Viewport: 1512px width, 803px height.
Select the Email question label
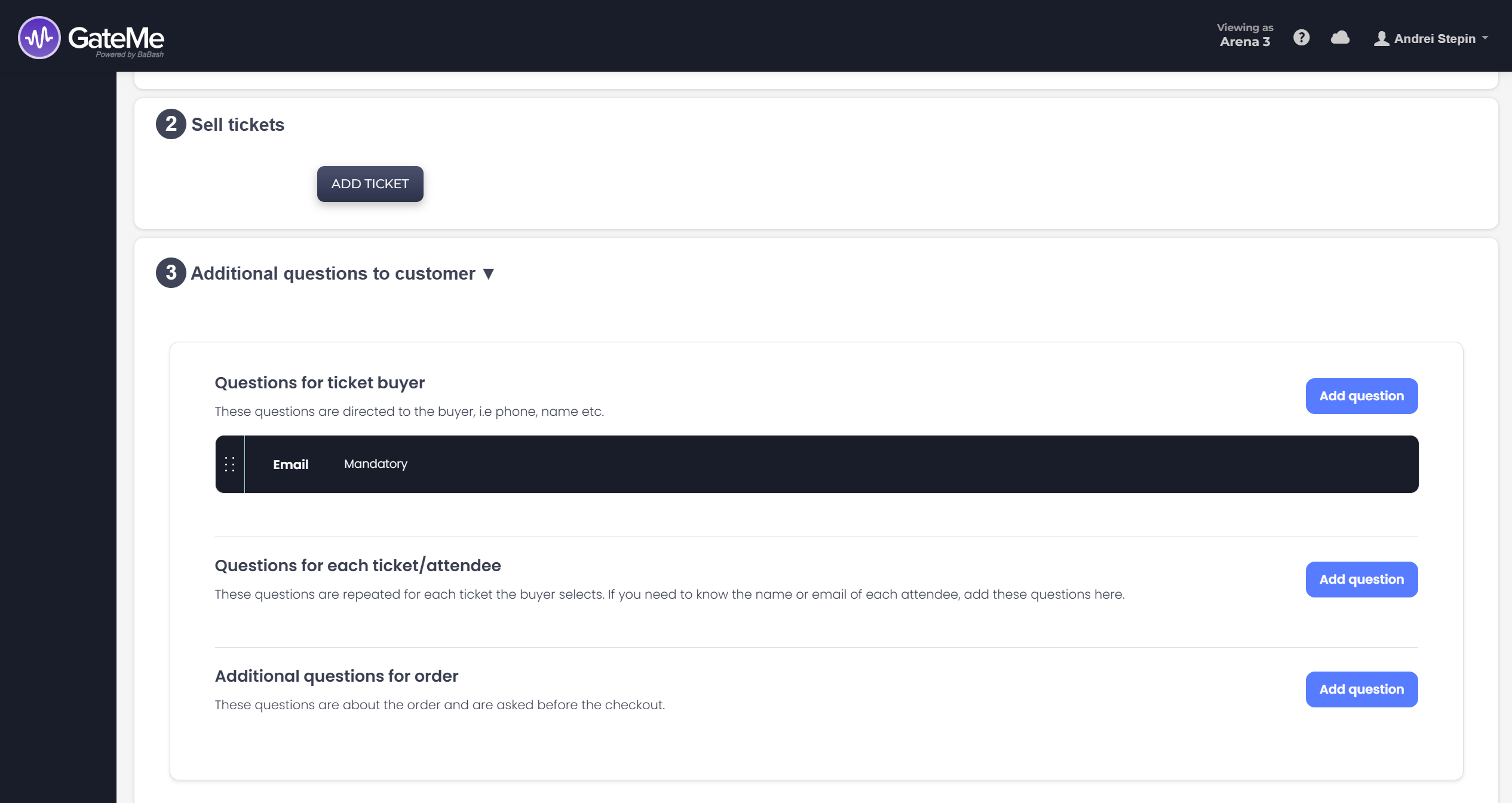tap(290, 465)
